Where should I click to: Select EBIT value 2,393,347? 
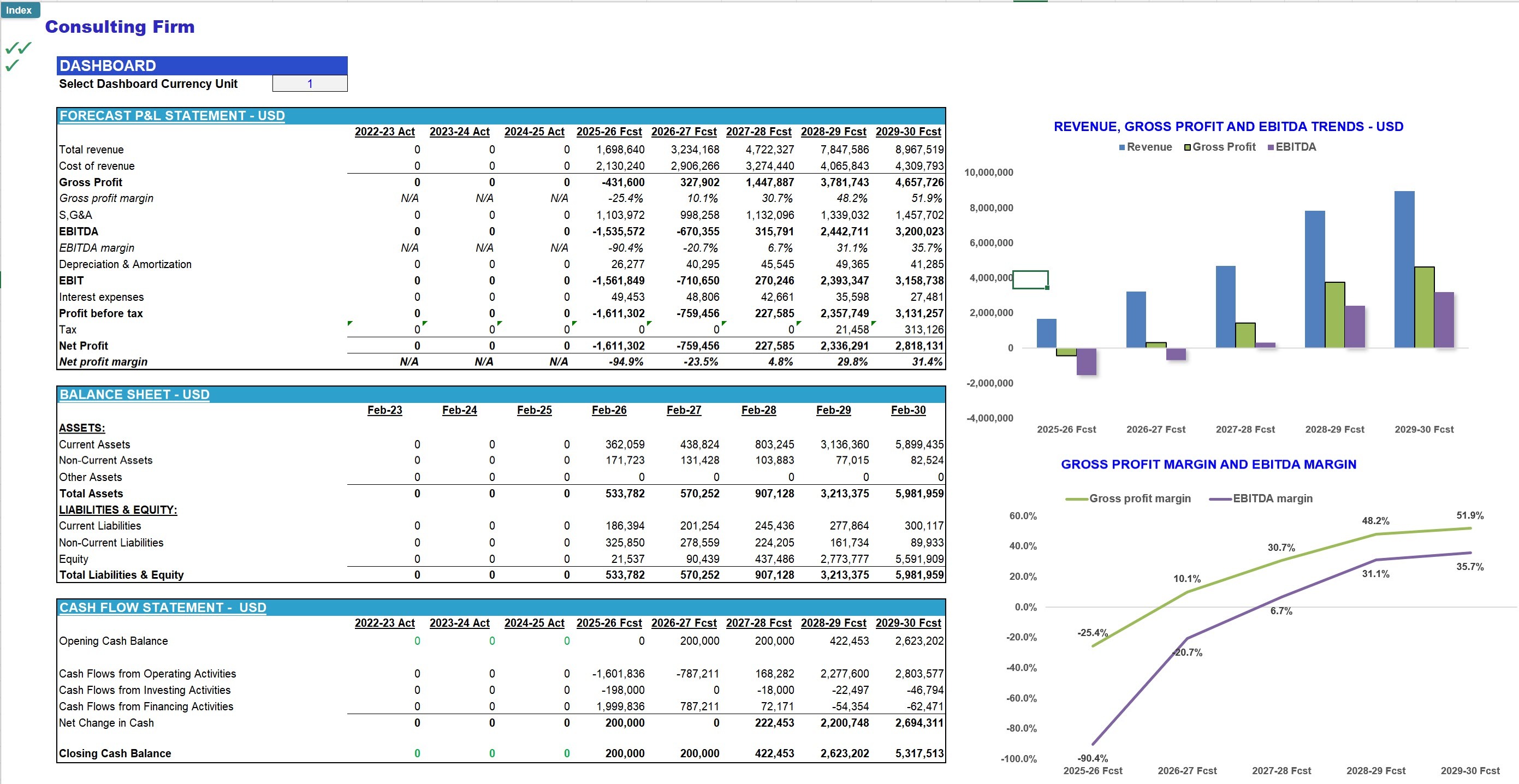pos(845,281)
